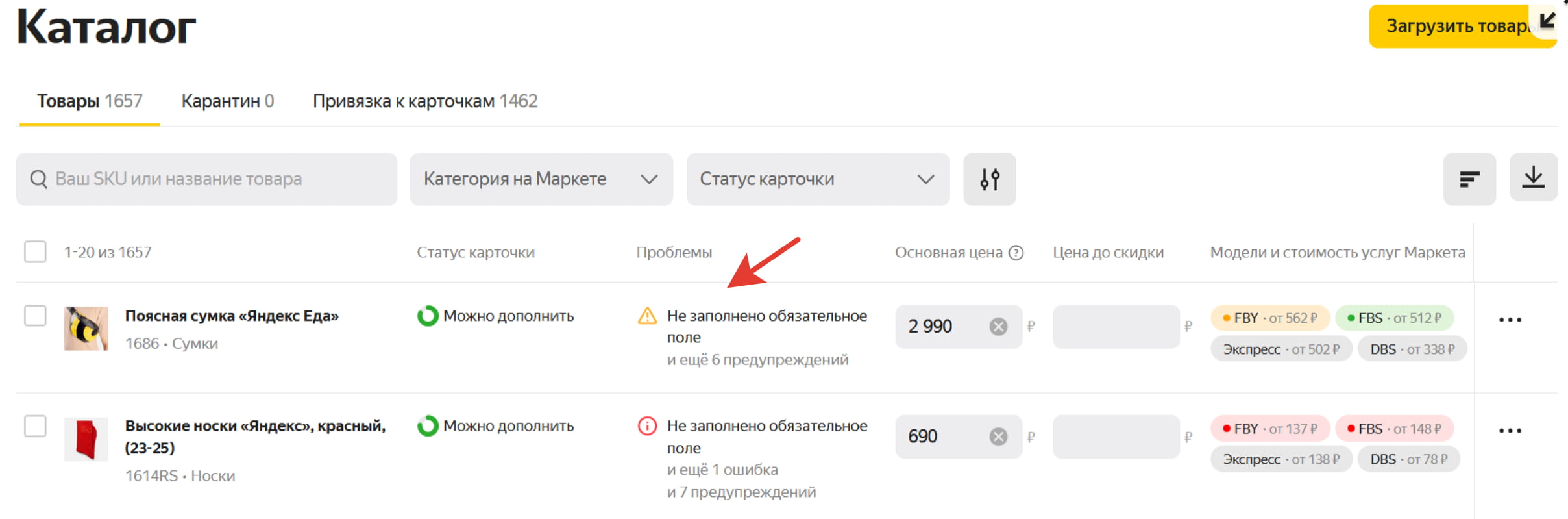Image resolution: width=1568 pixels, height=519 pixels.
Task: Click '1686 • Сумки' text
Action: [171, 344]
